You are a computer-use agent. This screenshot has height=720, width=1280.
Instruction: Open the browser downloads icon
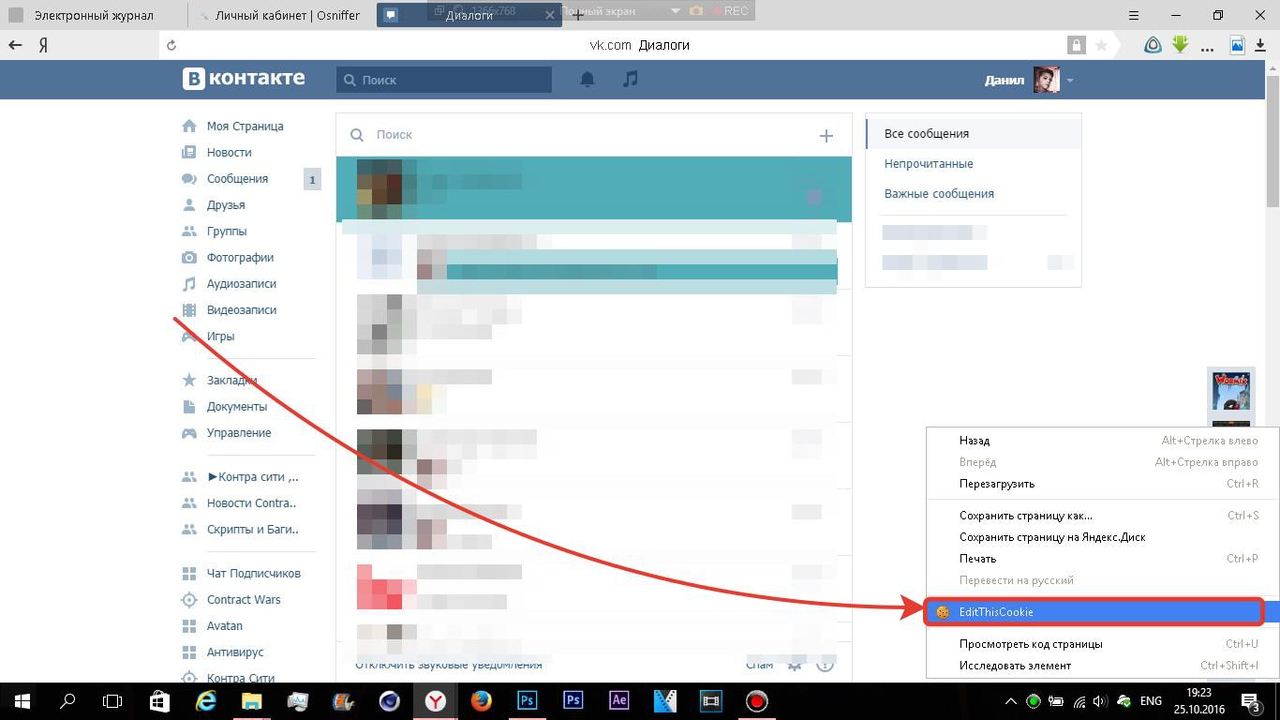coord(1261,45)
